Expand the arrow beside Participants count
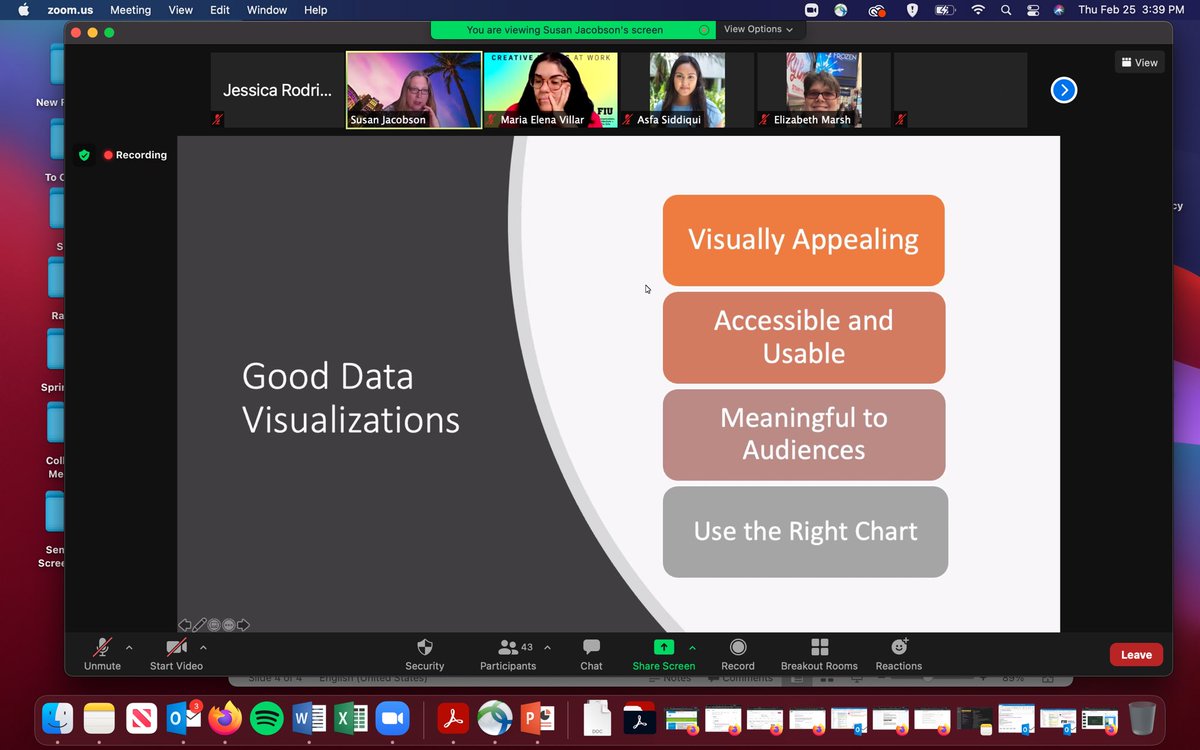The image size is (1200, 750). point(547,647)
